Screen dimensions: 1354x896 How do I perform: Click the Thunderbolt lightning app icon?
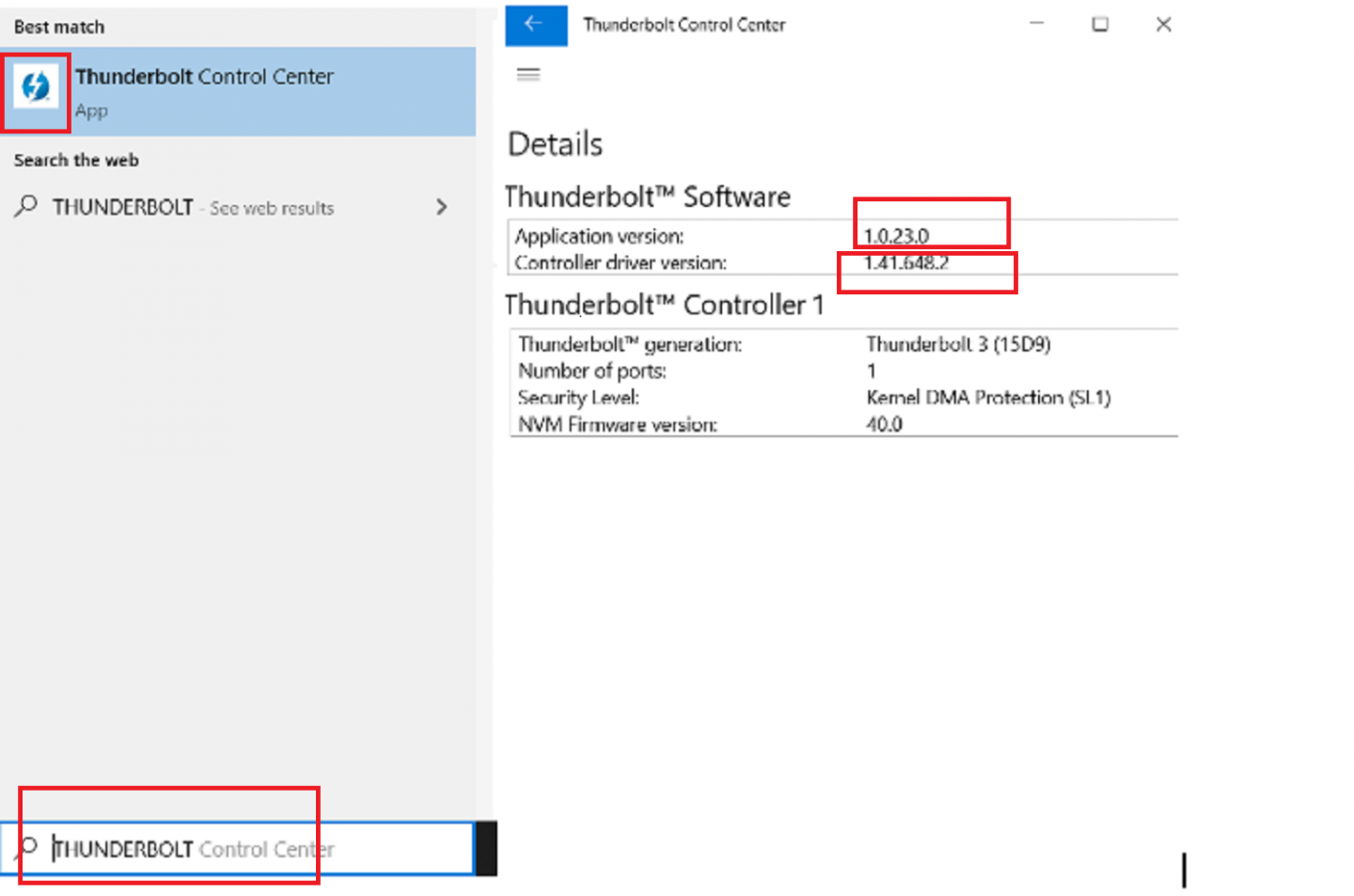pos(36,87)
